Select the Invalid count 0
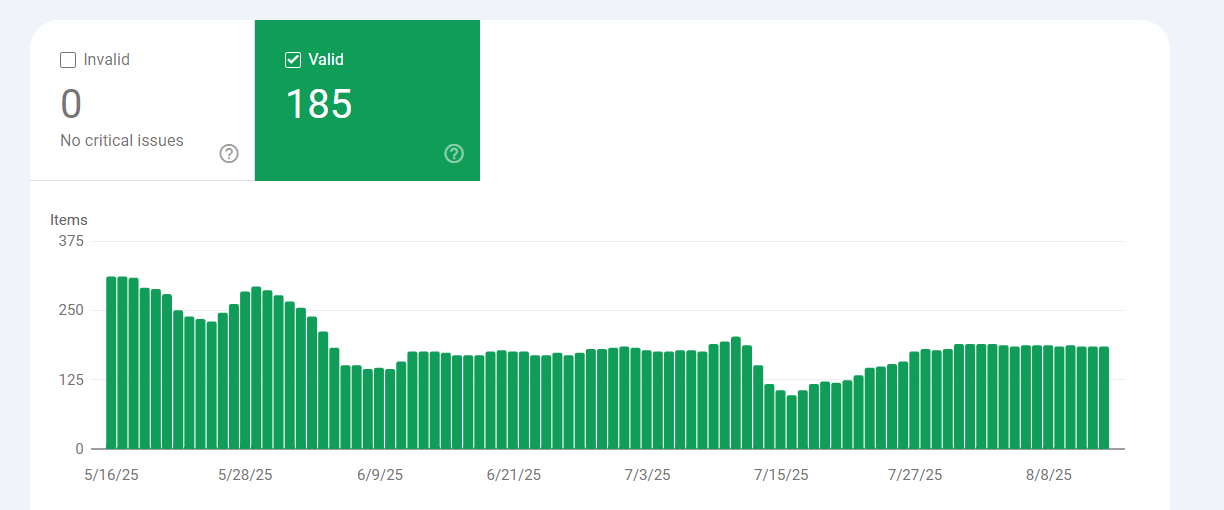The image size is (1224, 510). coord(71,104)
